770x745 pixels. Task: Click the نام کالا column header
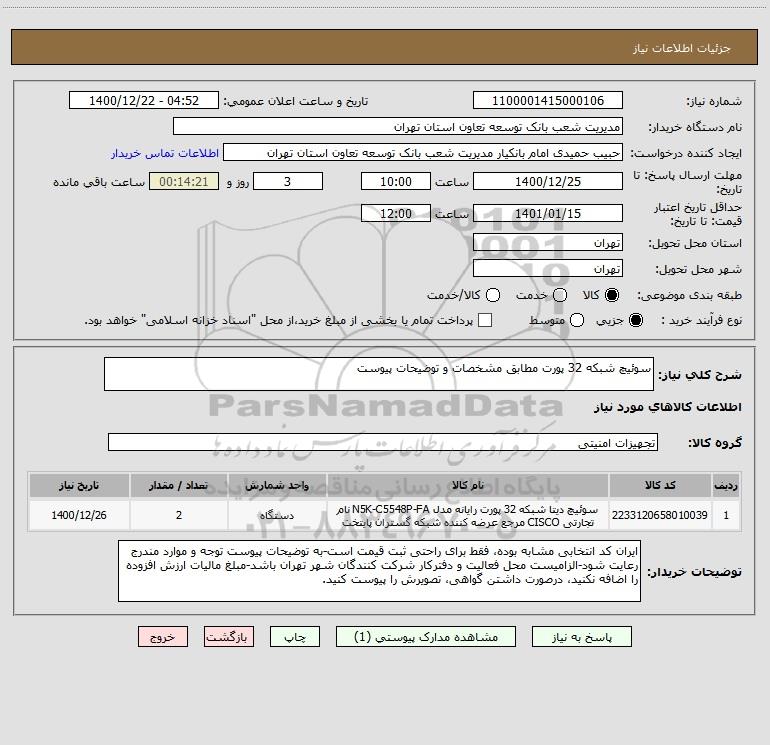coord(468,486)
